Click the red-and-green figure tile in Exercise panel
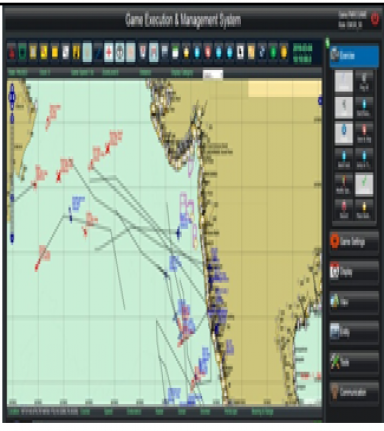This screenshot has height=431, width=384. click(344, 184)
